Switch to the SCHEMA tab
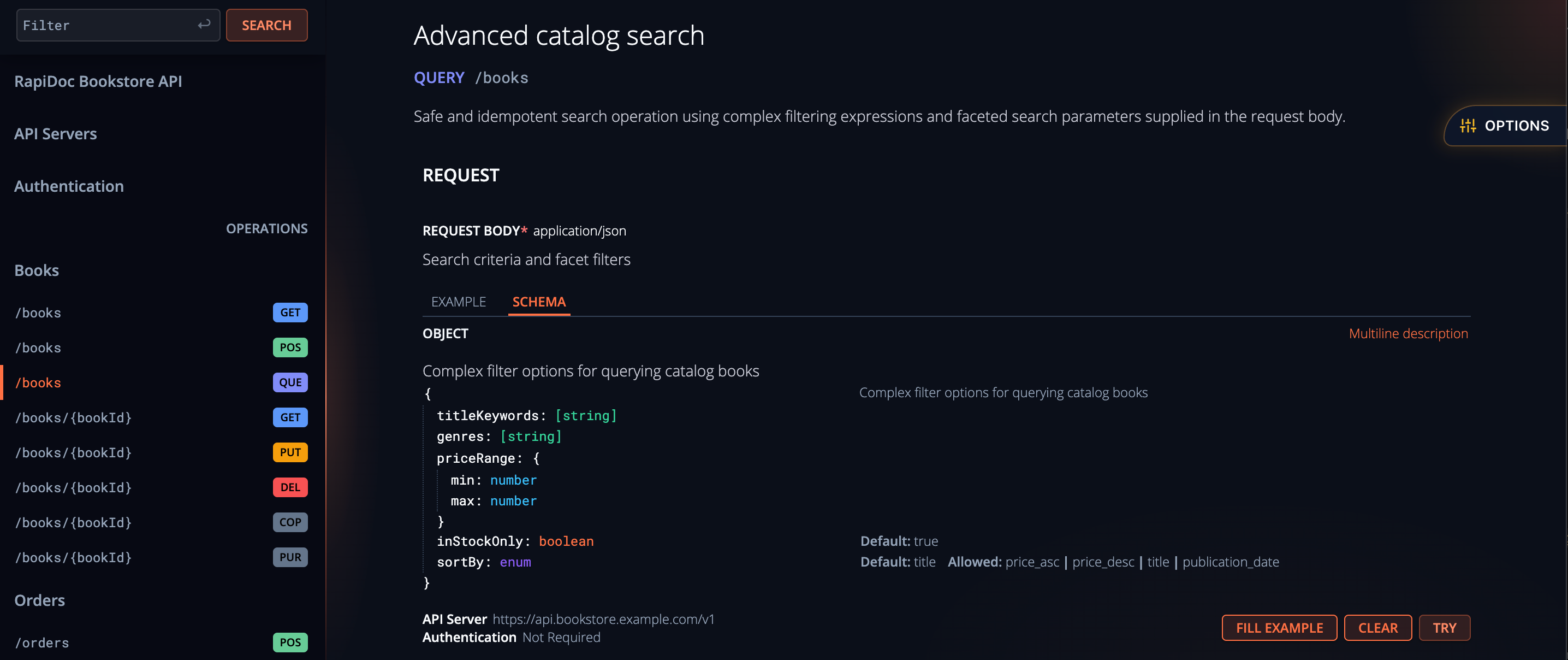The image size is (1568, 660). click(539, 302)
